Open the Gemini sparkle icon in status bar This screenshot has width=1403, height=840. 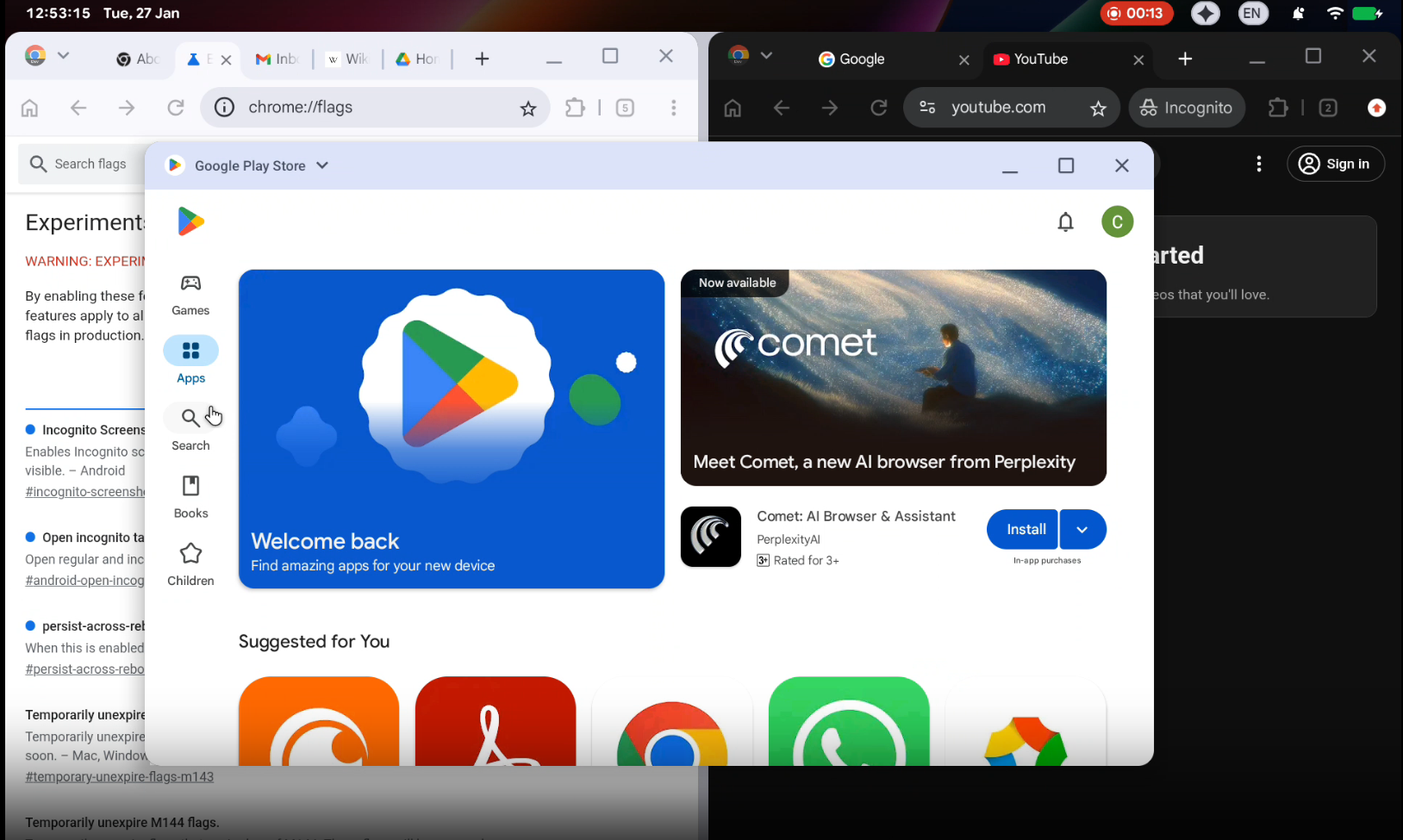point(1206,13)
